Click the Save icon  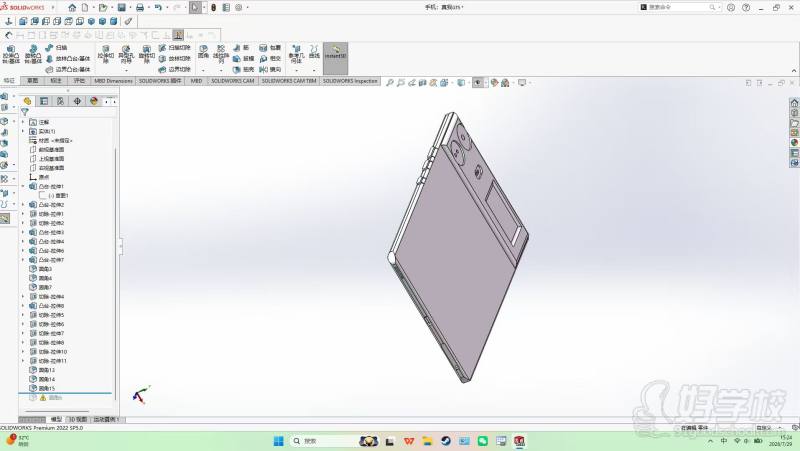click(121, 8)
